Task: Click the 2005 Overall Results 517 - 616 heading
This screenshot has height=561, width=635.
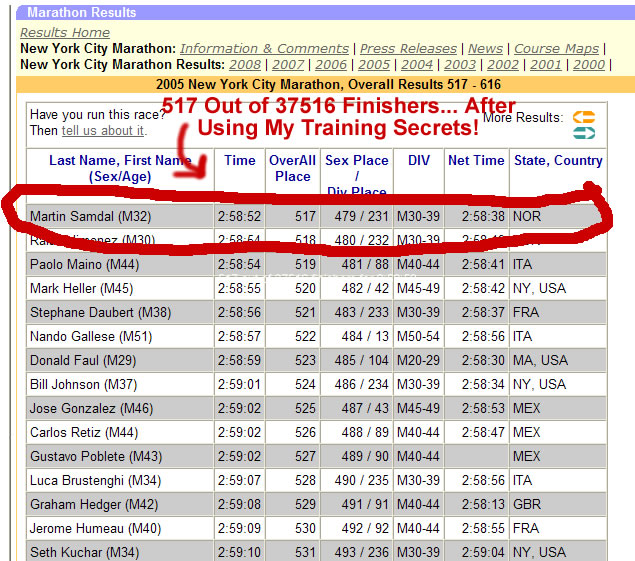Action: (x=328, y=84)
